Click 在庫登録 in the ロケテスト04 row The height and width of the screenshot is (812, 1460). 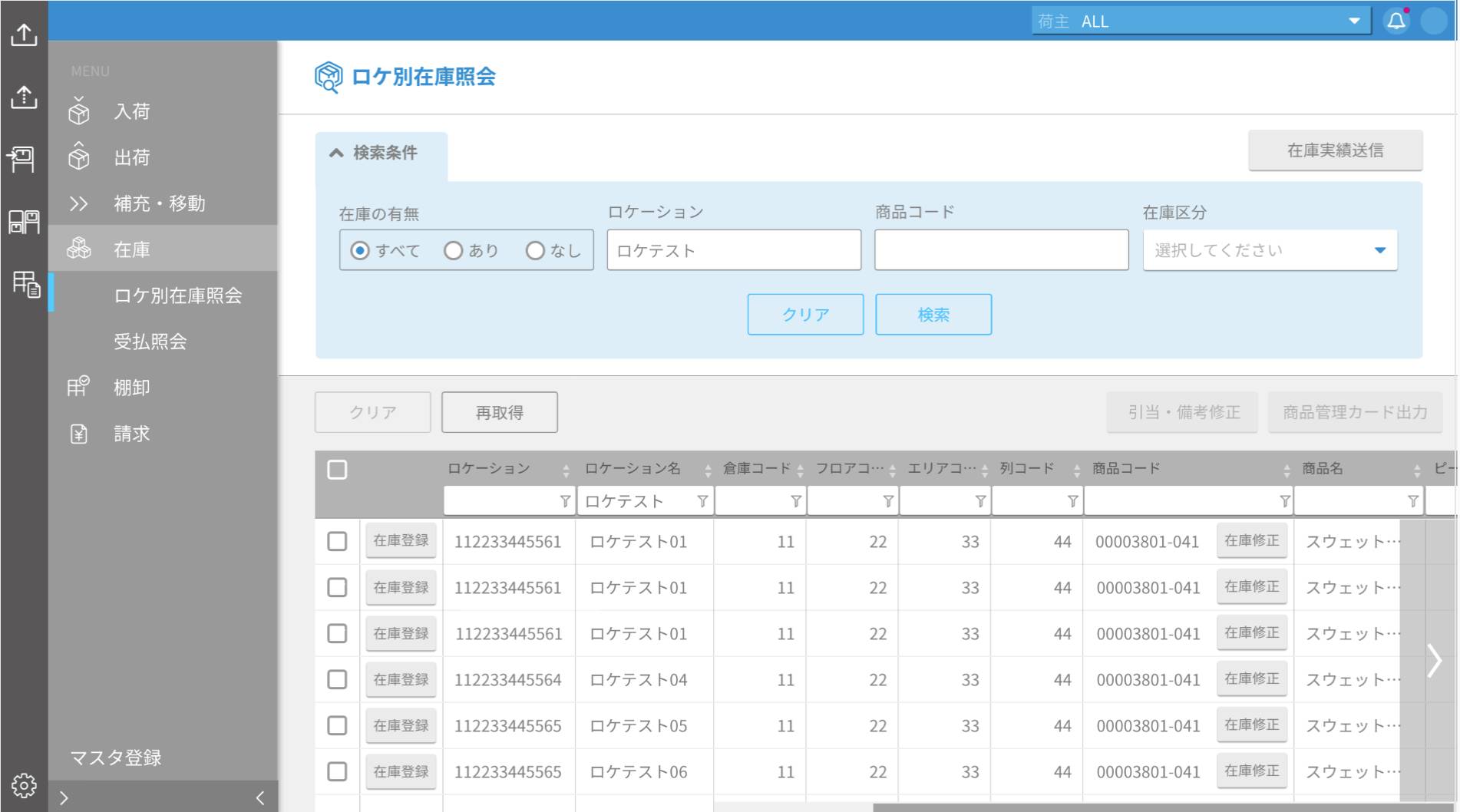coord(401,679)
